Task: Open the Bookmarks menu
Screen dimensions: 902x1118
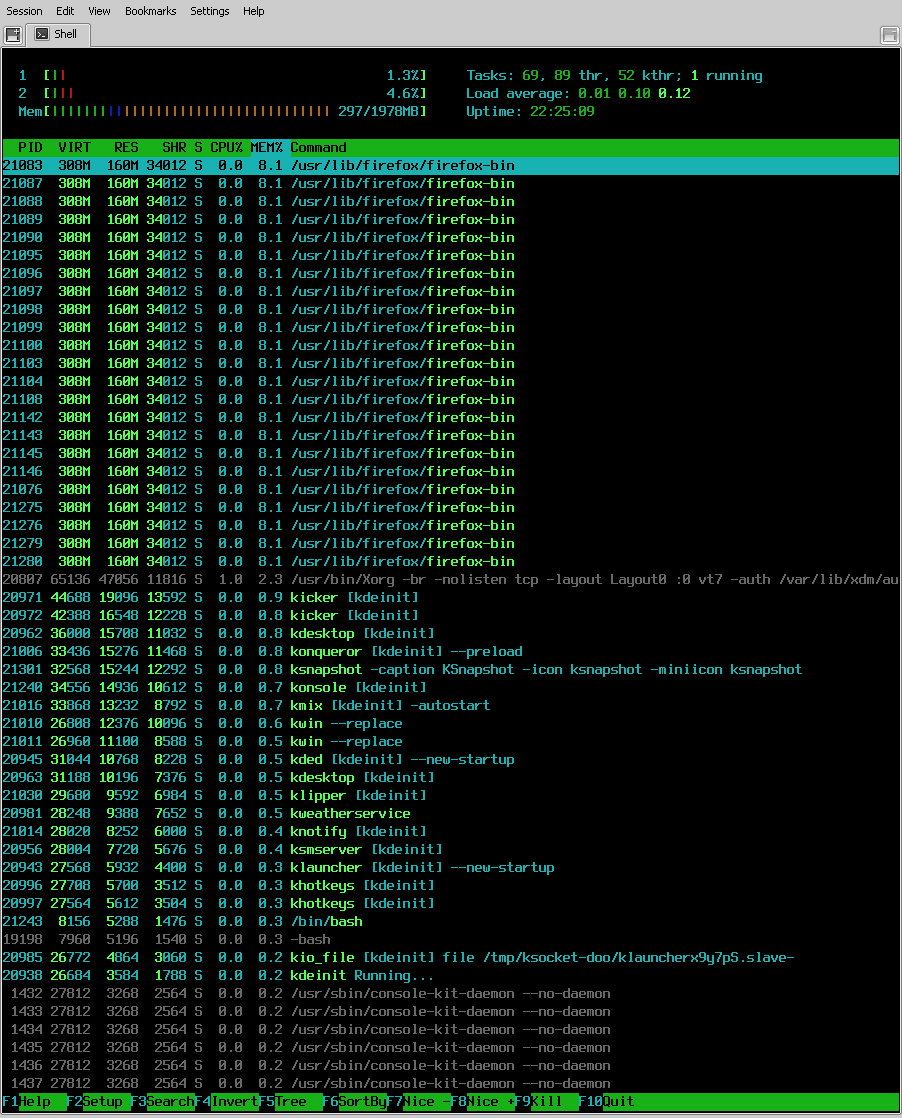Action: pos(150,11)
